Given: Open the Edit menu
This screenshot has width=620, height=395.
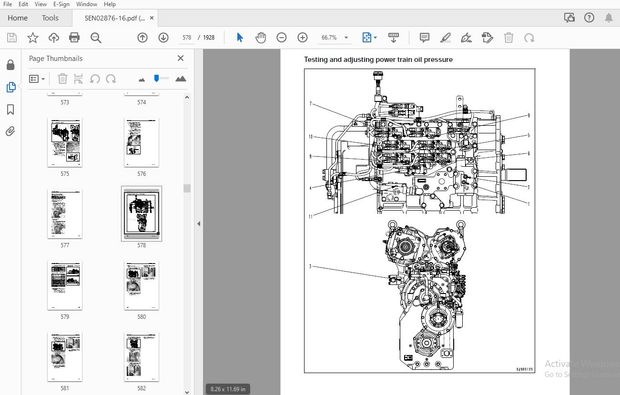Looking at the screenshot, I should pyautogui.click(x=23, y=4).
